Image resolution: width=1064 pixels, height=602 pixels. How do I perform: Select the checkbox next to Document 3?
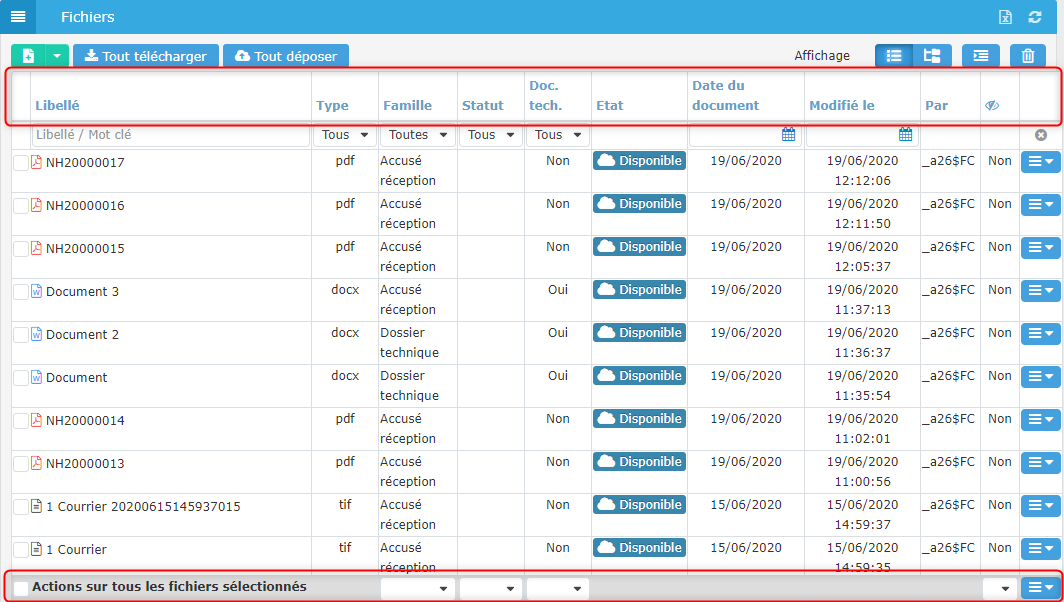(21, 292)
